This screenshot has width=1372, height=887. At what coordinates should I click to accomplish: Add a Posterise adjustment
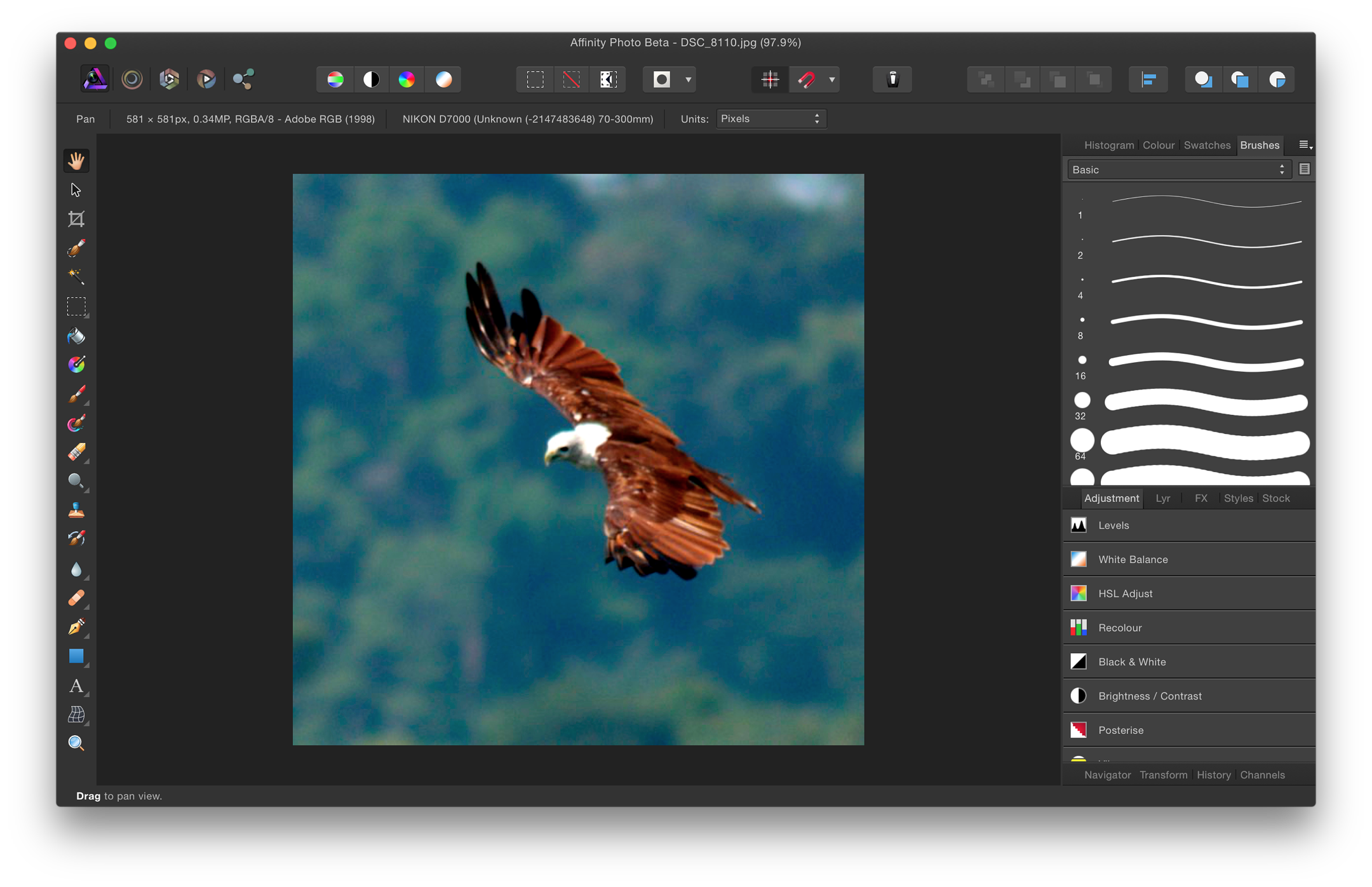click(1188, 730)
